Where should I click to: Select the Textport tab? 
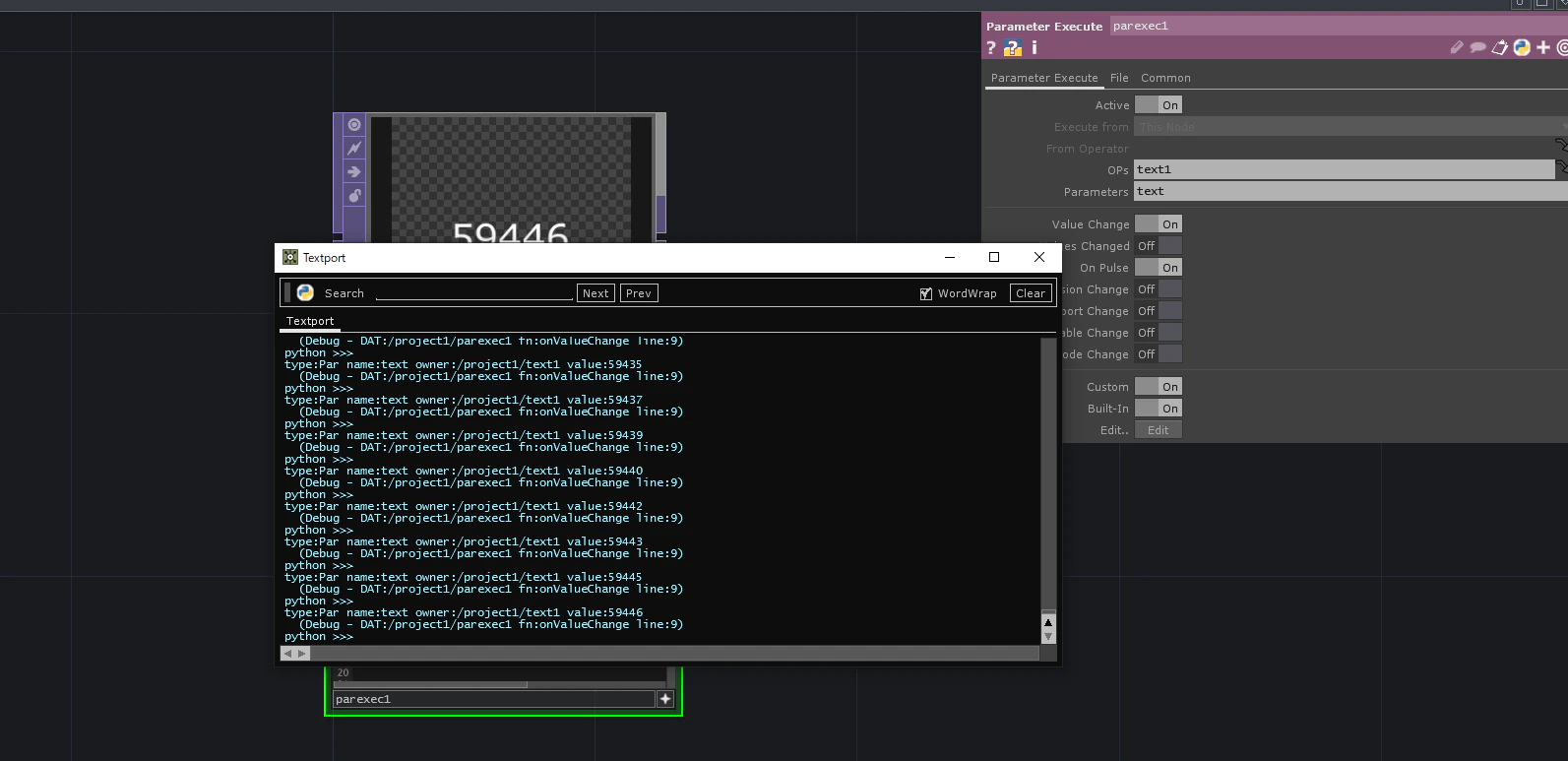point(310,321)
